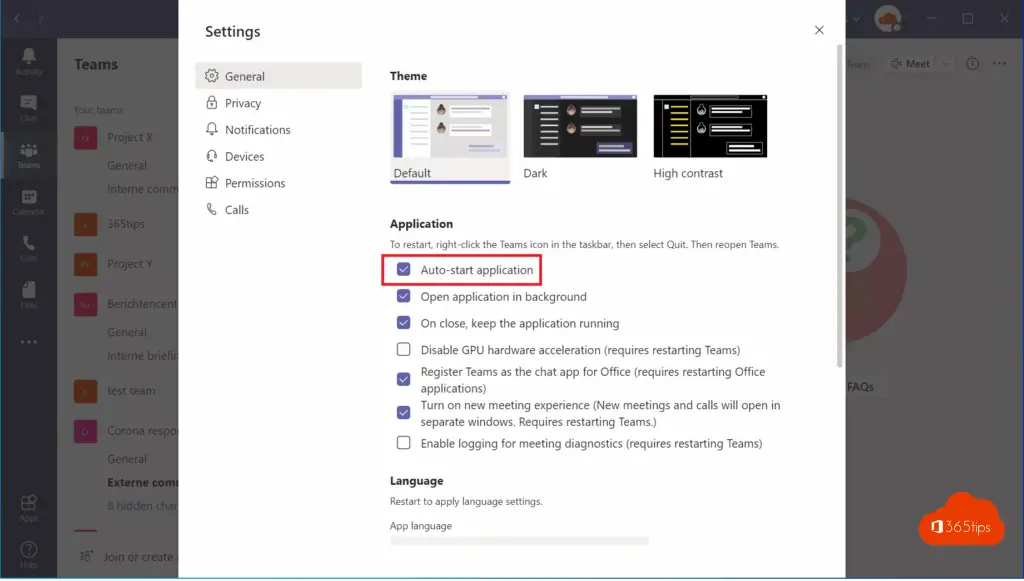Viewport: 1024px width, 581px height.
Task: Open General settings section
Action: (x=278, y=76)
